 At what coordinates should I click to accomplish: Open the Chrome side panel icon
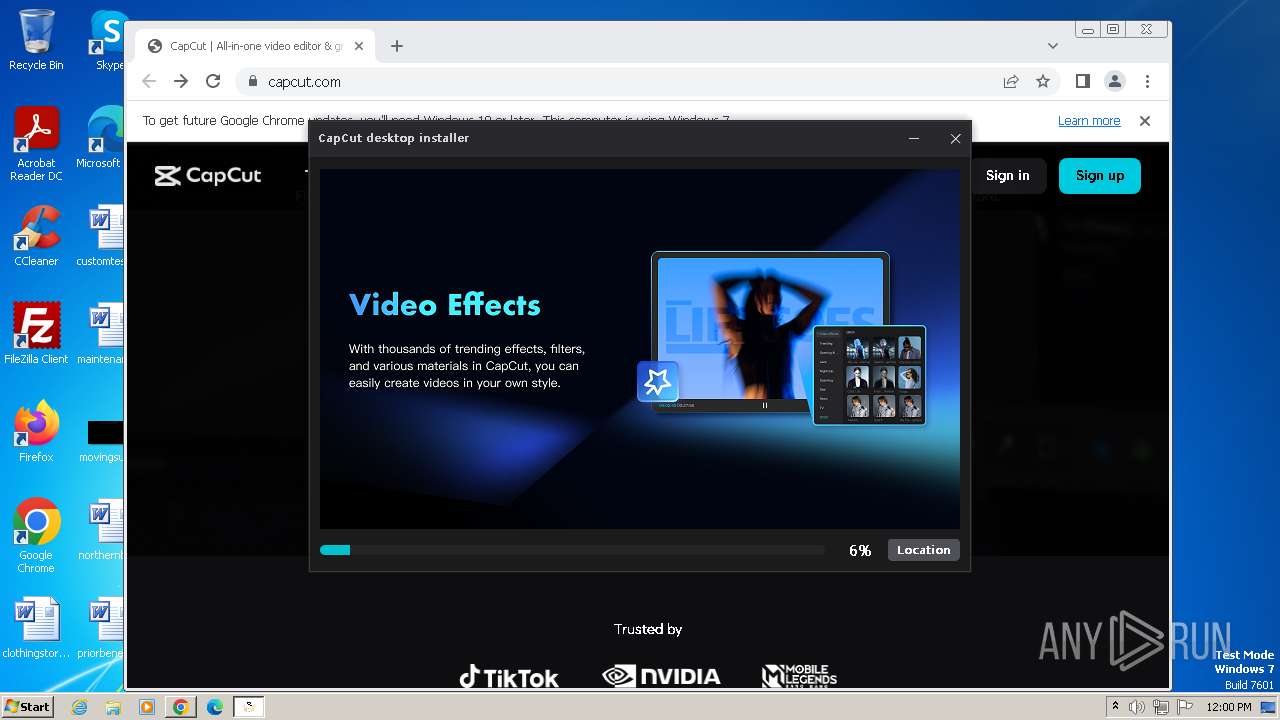pos(1082,81)
